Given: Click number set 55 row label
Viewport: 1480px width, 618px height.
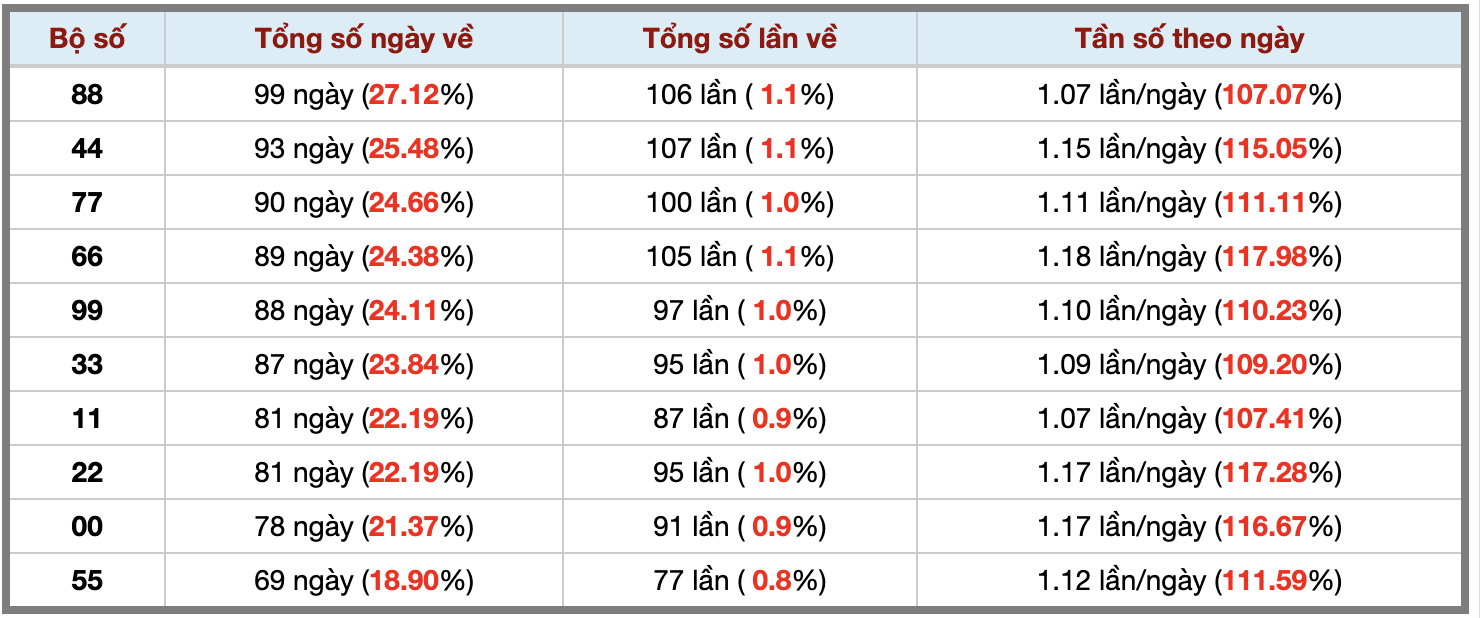Looking at the screenshot, I should click(87, 581).
